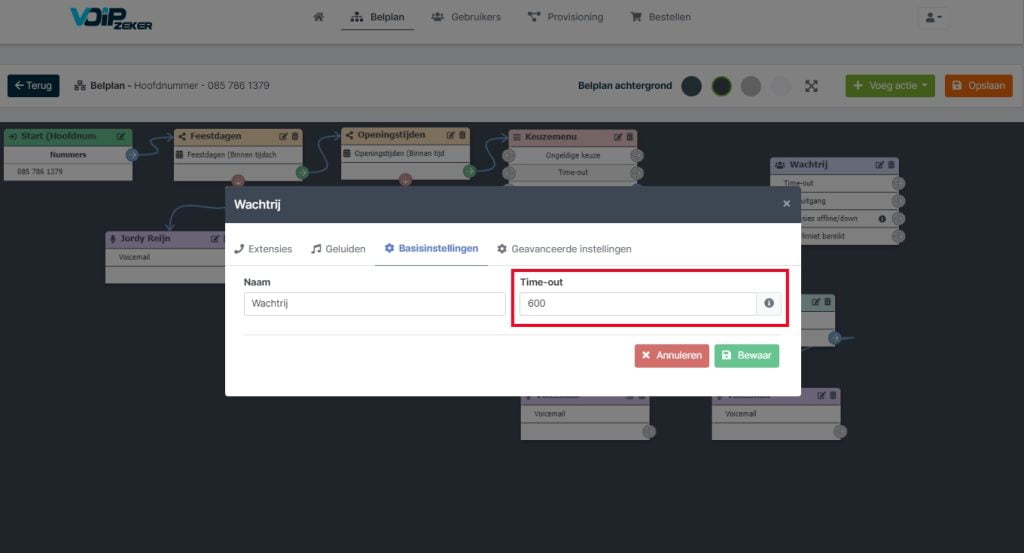
Task: Click the green output connector of Openingstijden
Action: pyautogui.click(x=469, y=171)
